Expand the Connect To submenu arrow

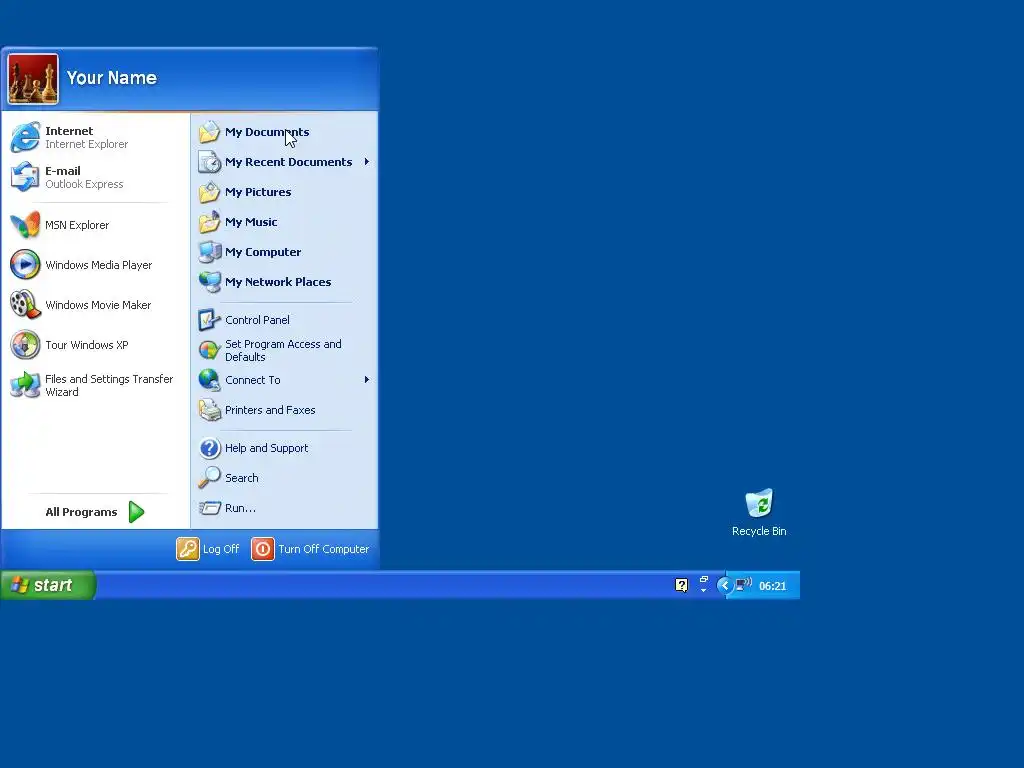366,380
